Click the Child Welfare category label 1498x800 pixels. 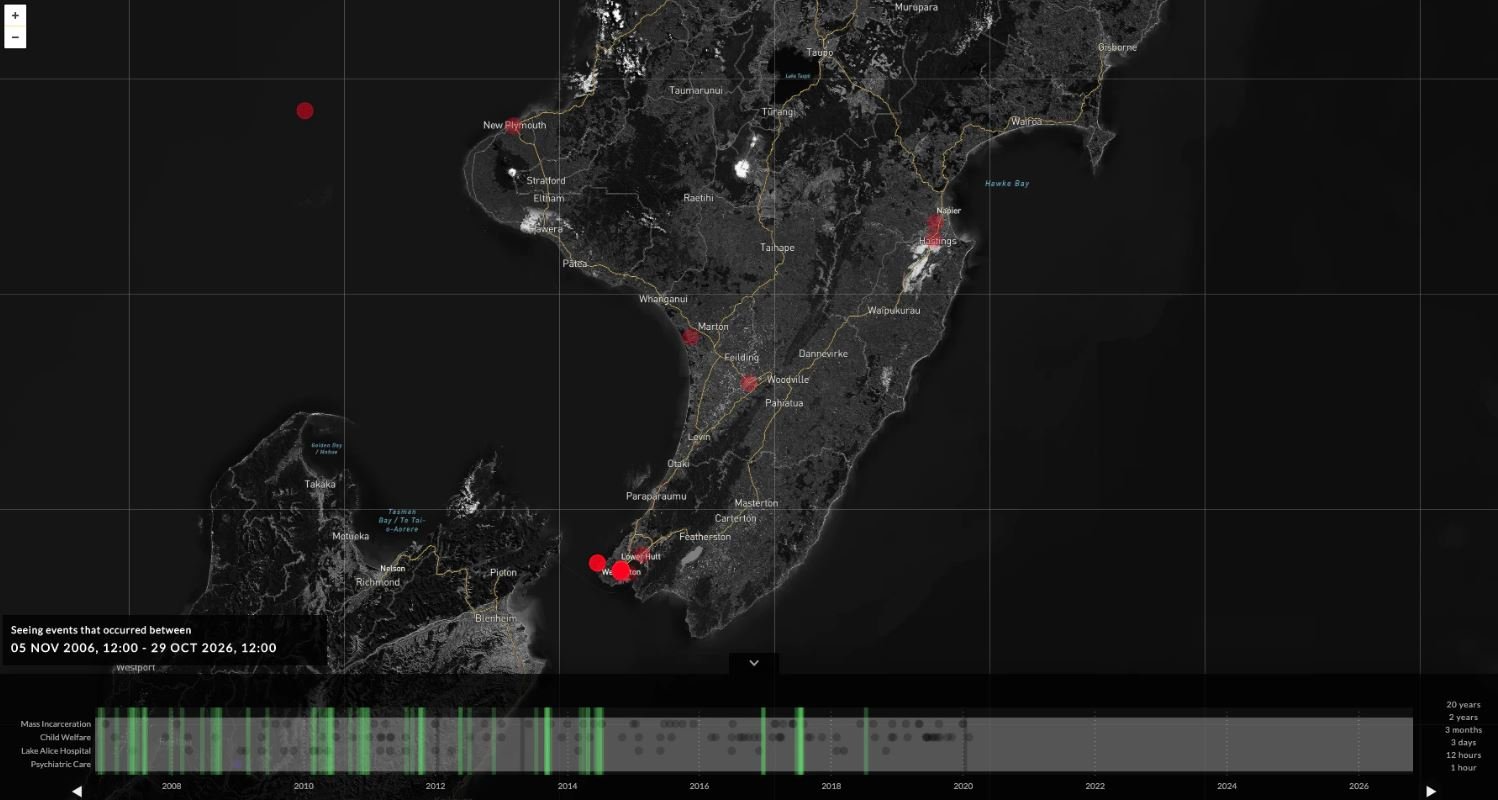pyautogui.click(x=65, y=737)
